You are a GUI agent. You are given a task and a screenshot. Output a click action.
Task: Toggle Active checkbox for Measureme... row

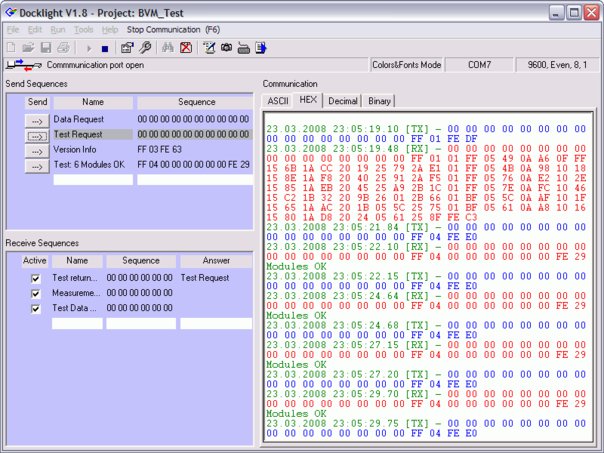(35, 294)
